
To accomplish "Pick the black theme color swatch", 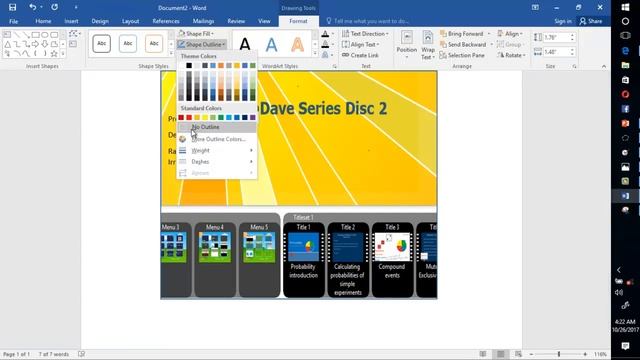I will 189,65.
